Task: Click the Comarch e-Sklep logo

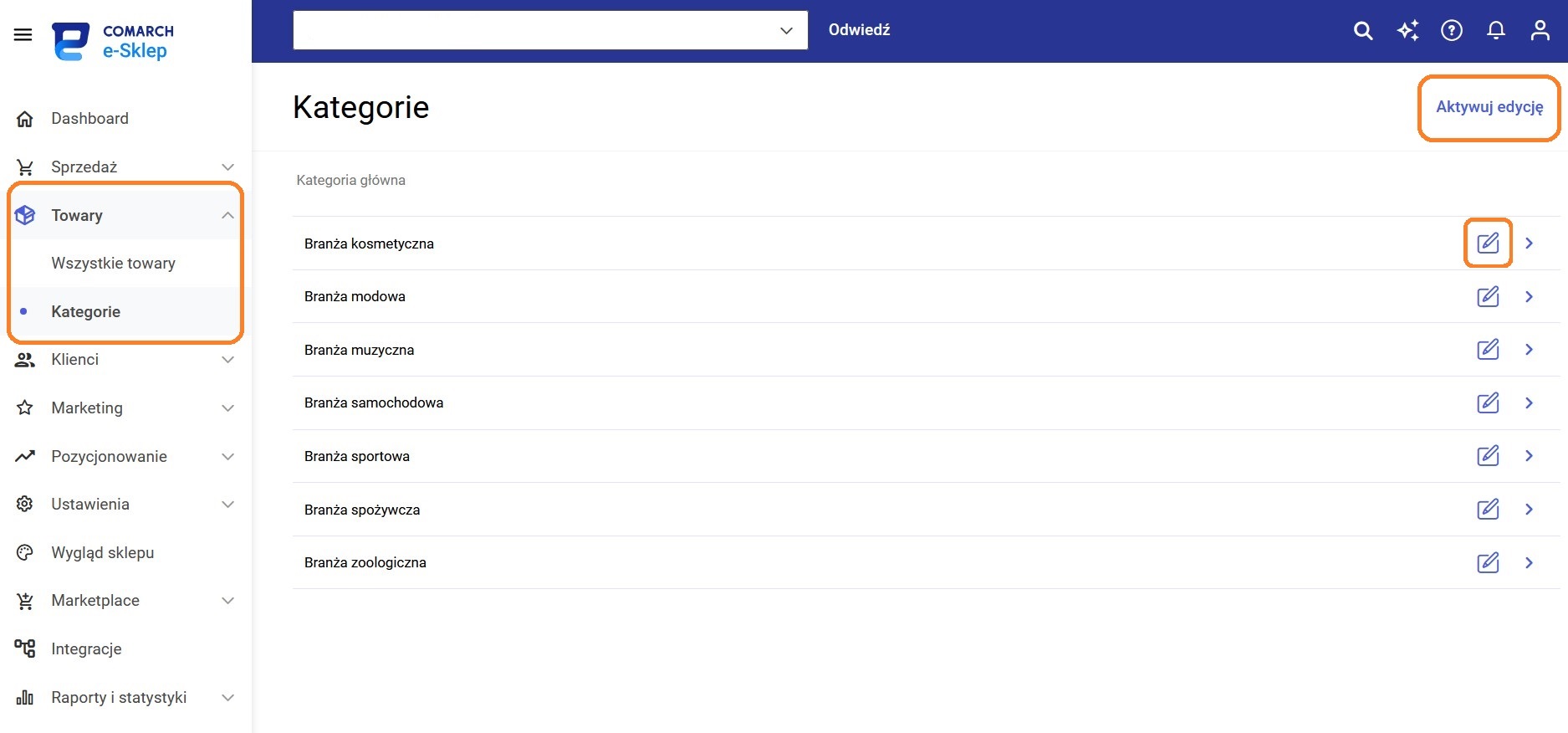Action: pos(113,41)
